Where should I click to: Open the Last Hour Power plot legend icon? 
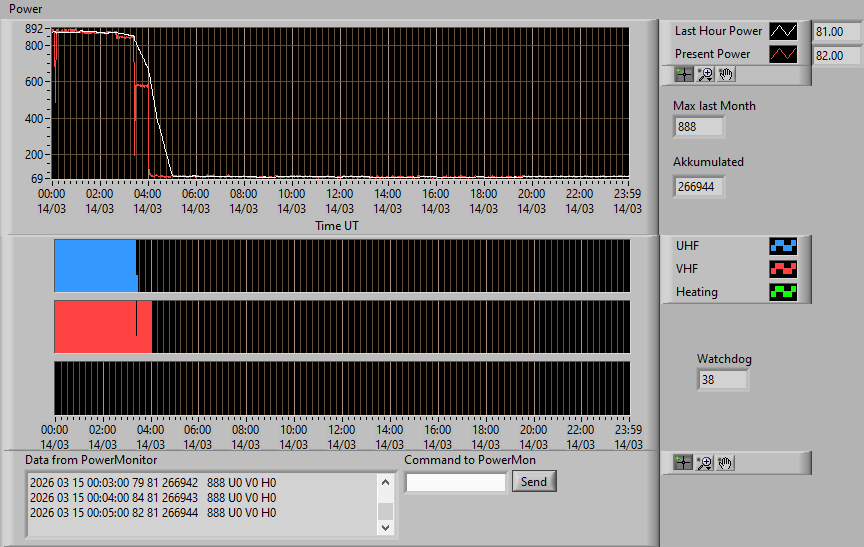pos(783,31)
